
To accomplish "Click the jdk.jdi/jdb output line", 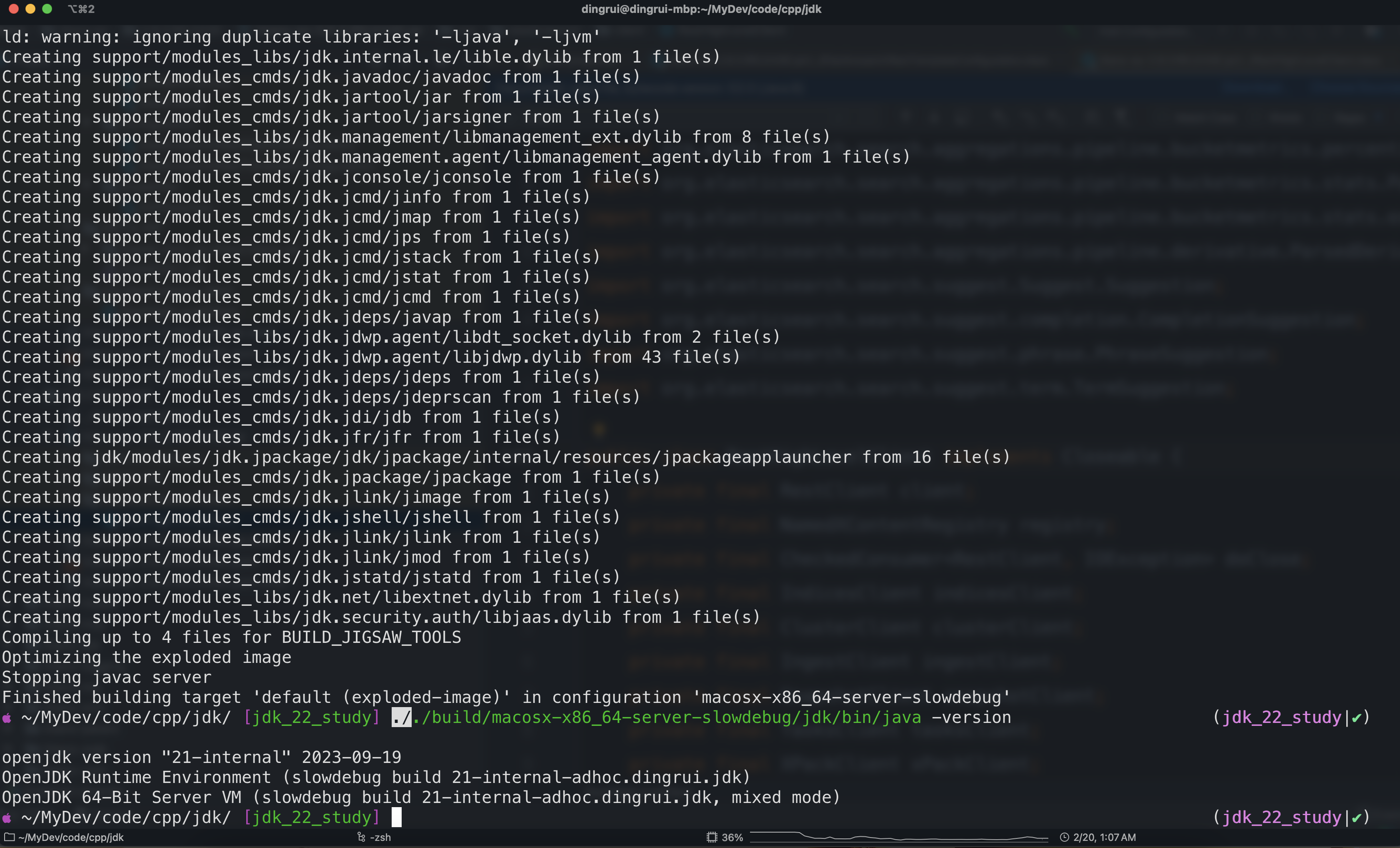I will pos(281,417).
